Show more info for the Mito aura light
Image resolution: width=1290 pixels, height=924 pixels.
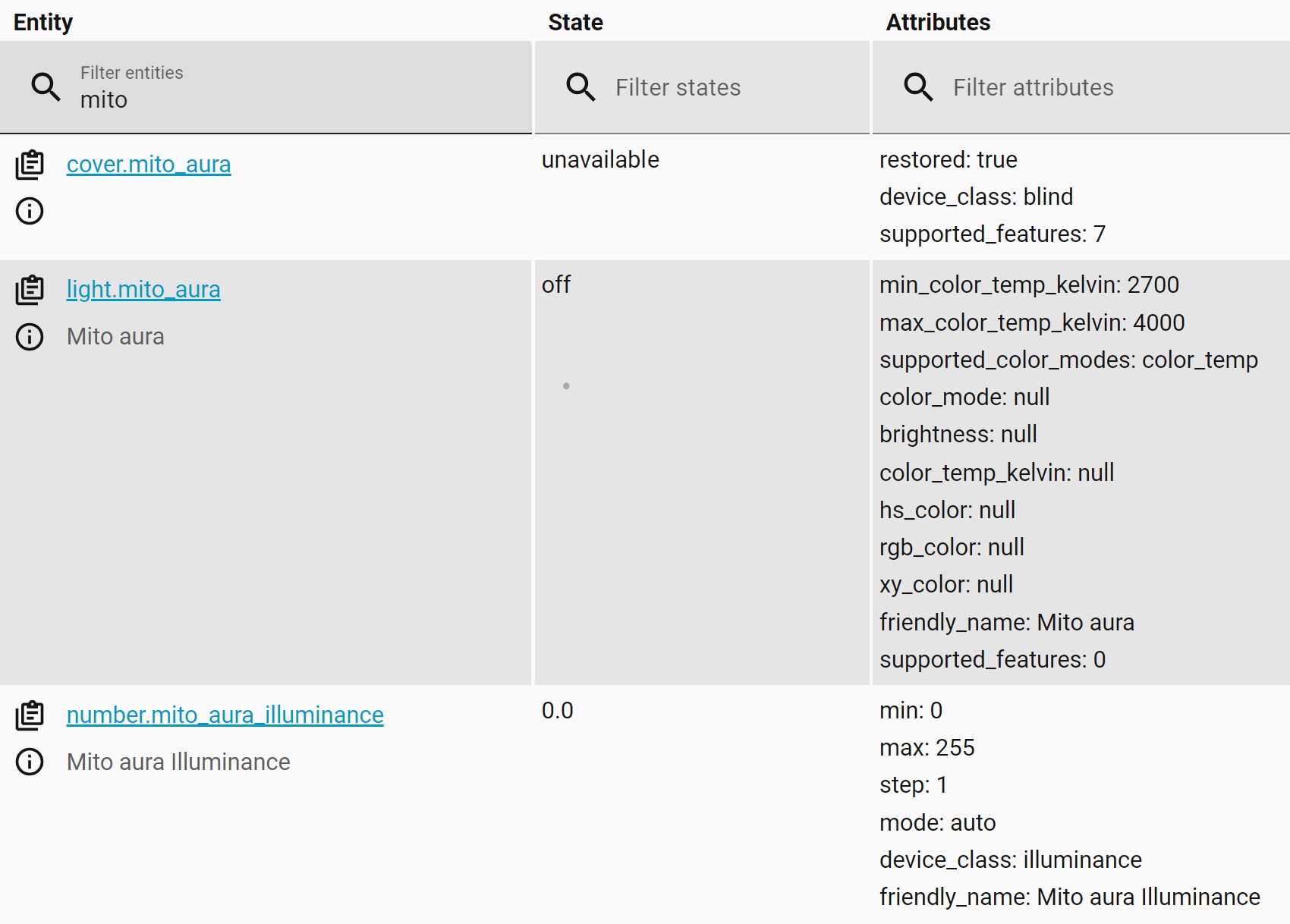[x=30, y=337]
